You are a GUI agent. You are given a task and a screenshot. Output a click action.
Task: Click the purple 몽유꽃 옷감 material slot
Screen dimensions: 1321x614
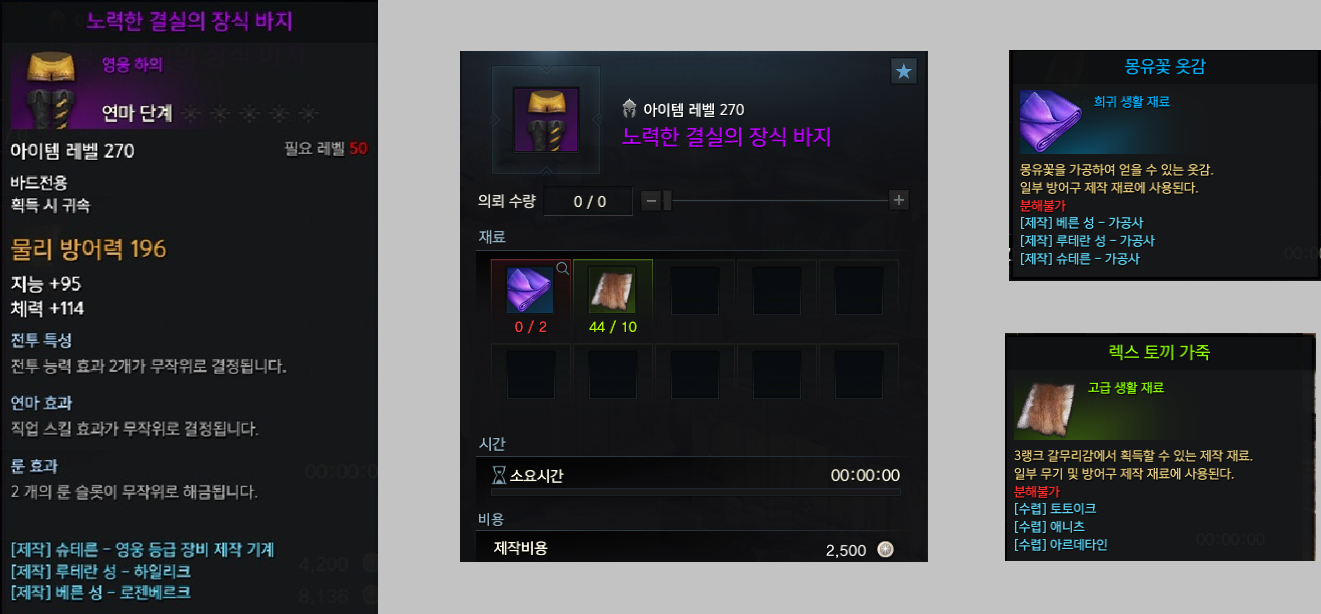530,290
